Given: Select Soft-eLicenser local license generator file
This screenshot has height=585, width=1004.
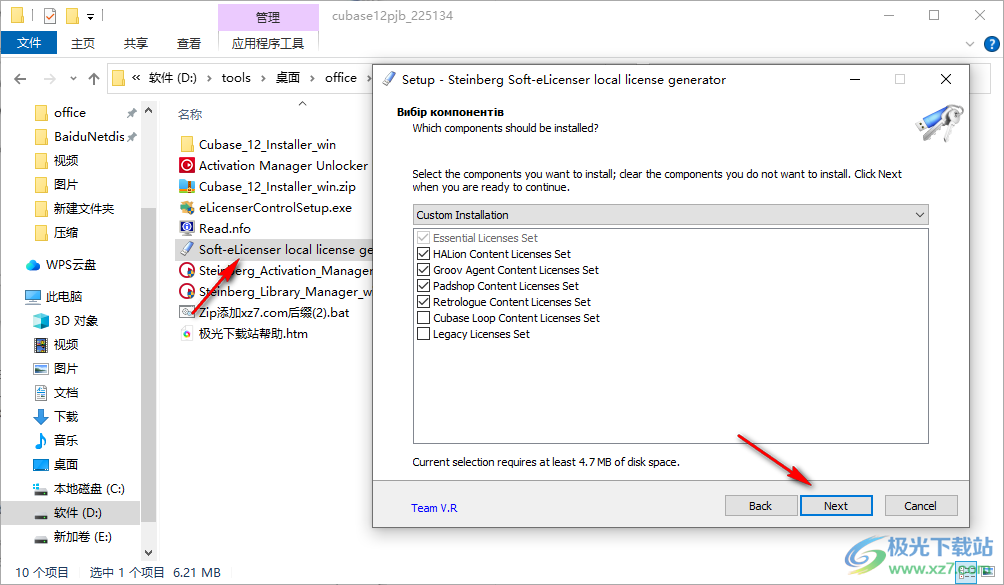Looking at the screenshot, I should tap(275, 250).
